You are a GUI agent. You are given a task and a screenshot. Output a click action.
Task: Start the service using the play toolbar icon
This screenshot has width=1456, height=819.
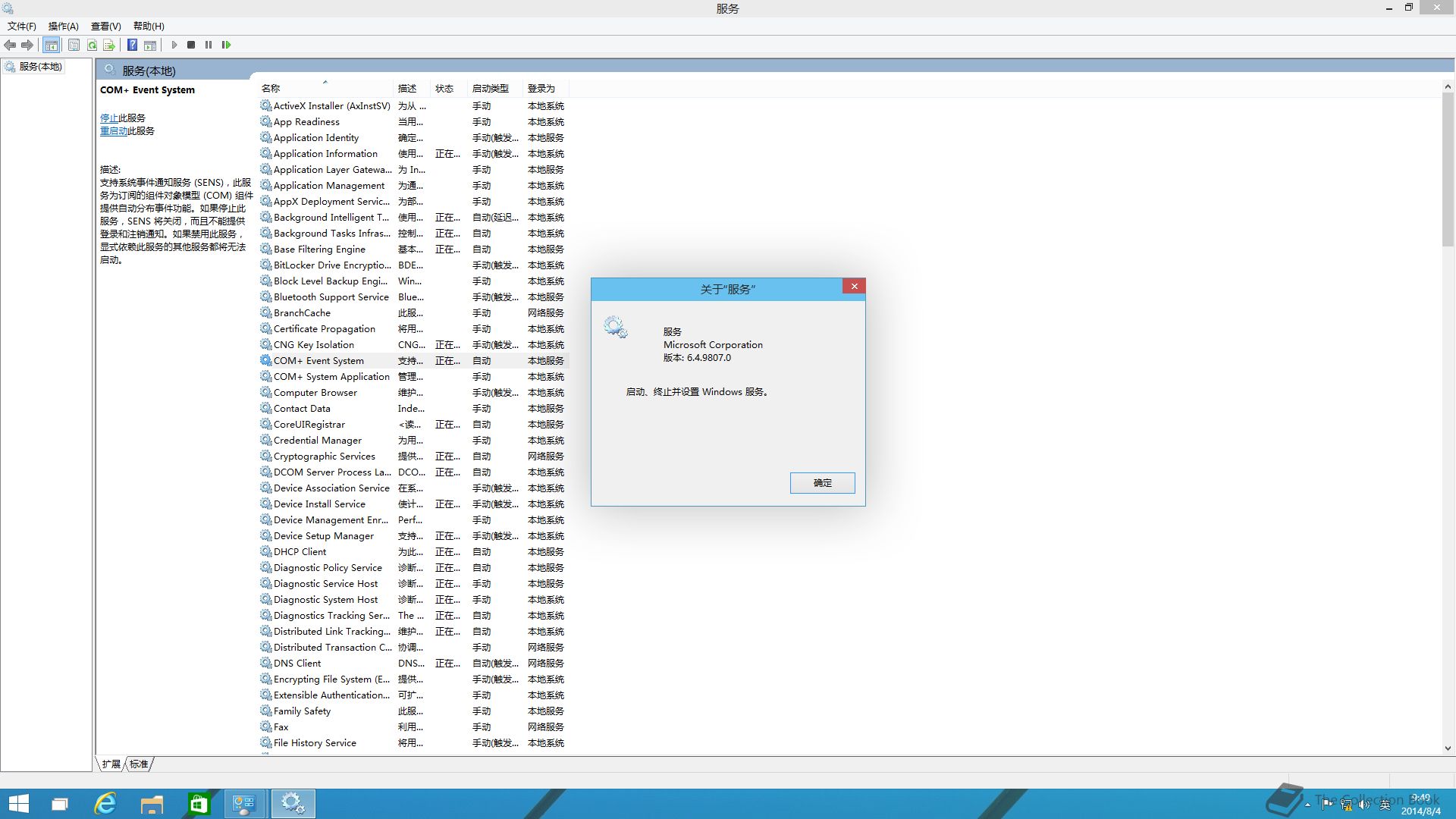point(174,45)
